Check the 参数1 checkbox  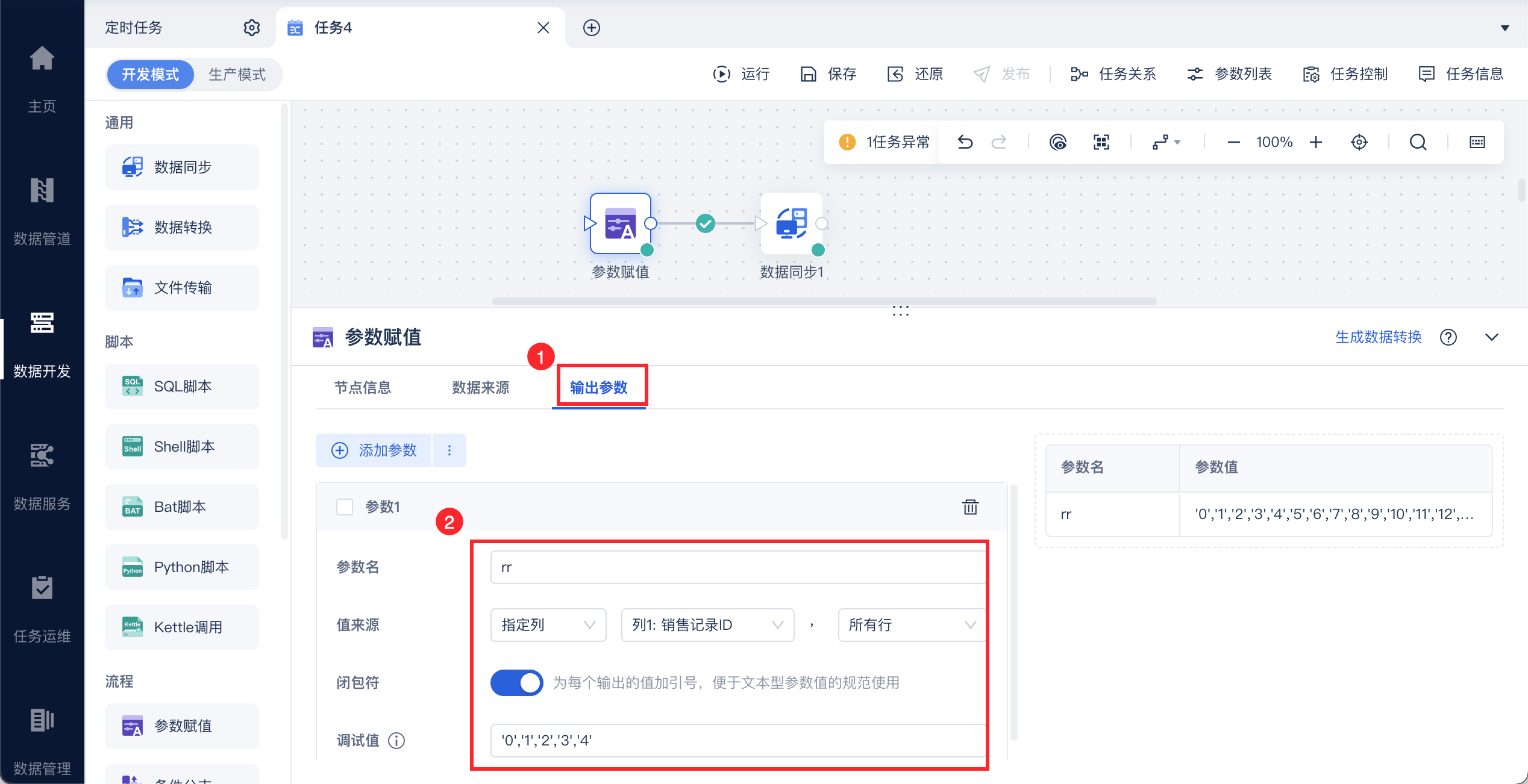pyautogui.click(x=345, y=507)
